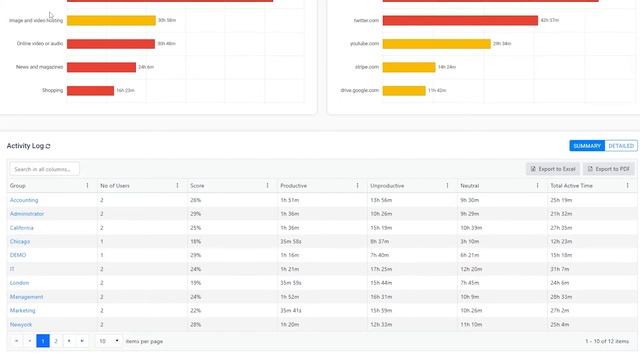
Task: Open No of Users column menu
Action: 178,186
